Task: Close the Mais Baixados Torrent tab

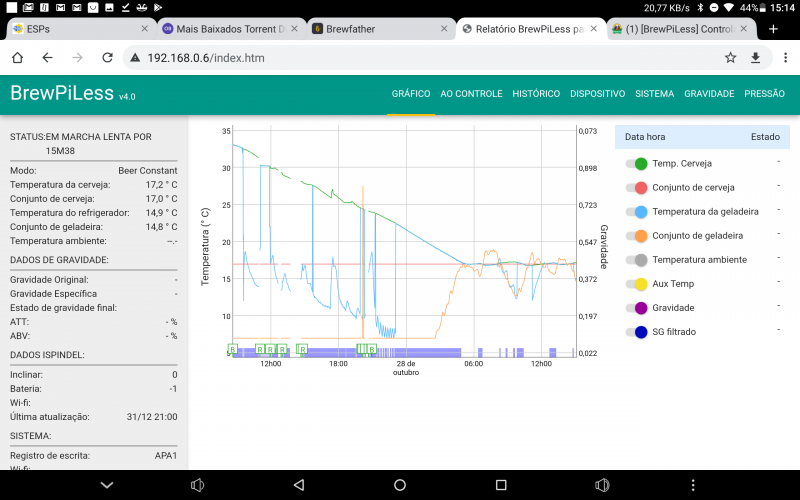Action: point(294,29)
